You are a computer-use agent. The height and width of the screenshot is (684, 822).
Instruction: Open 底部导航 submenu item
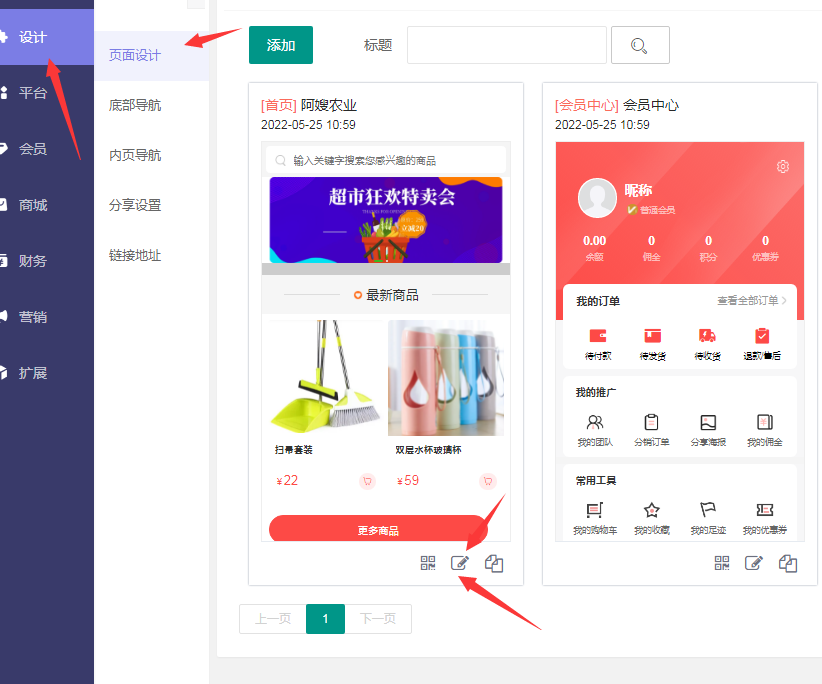click(x=135, y=105)
